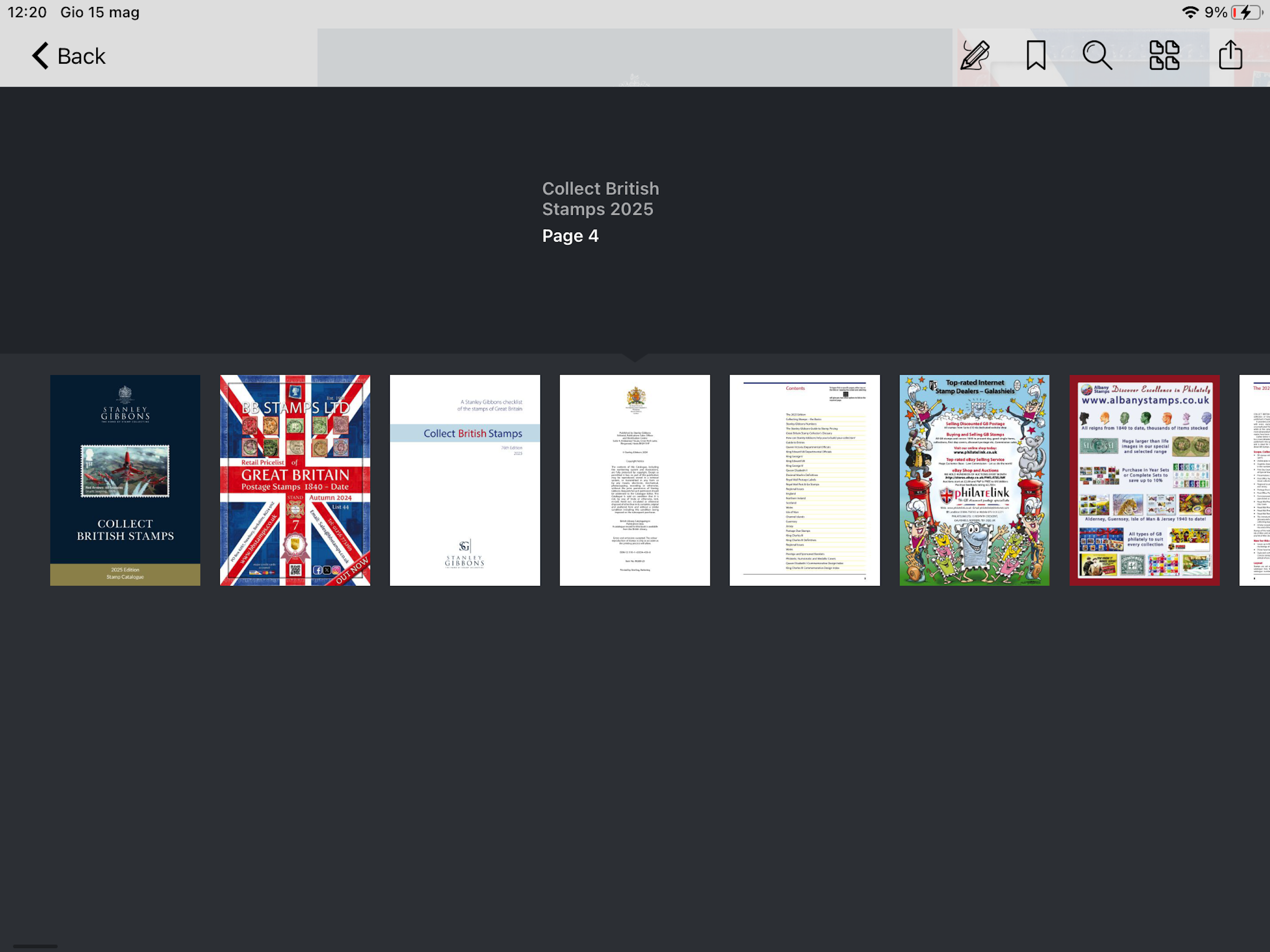
Task: Open the partially visible last page thumbnail
Action: pyautogui.click(x=1255, y=480)
